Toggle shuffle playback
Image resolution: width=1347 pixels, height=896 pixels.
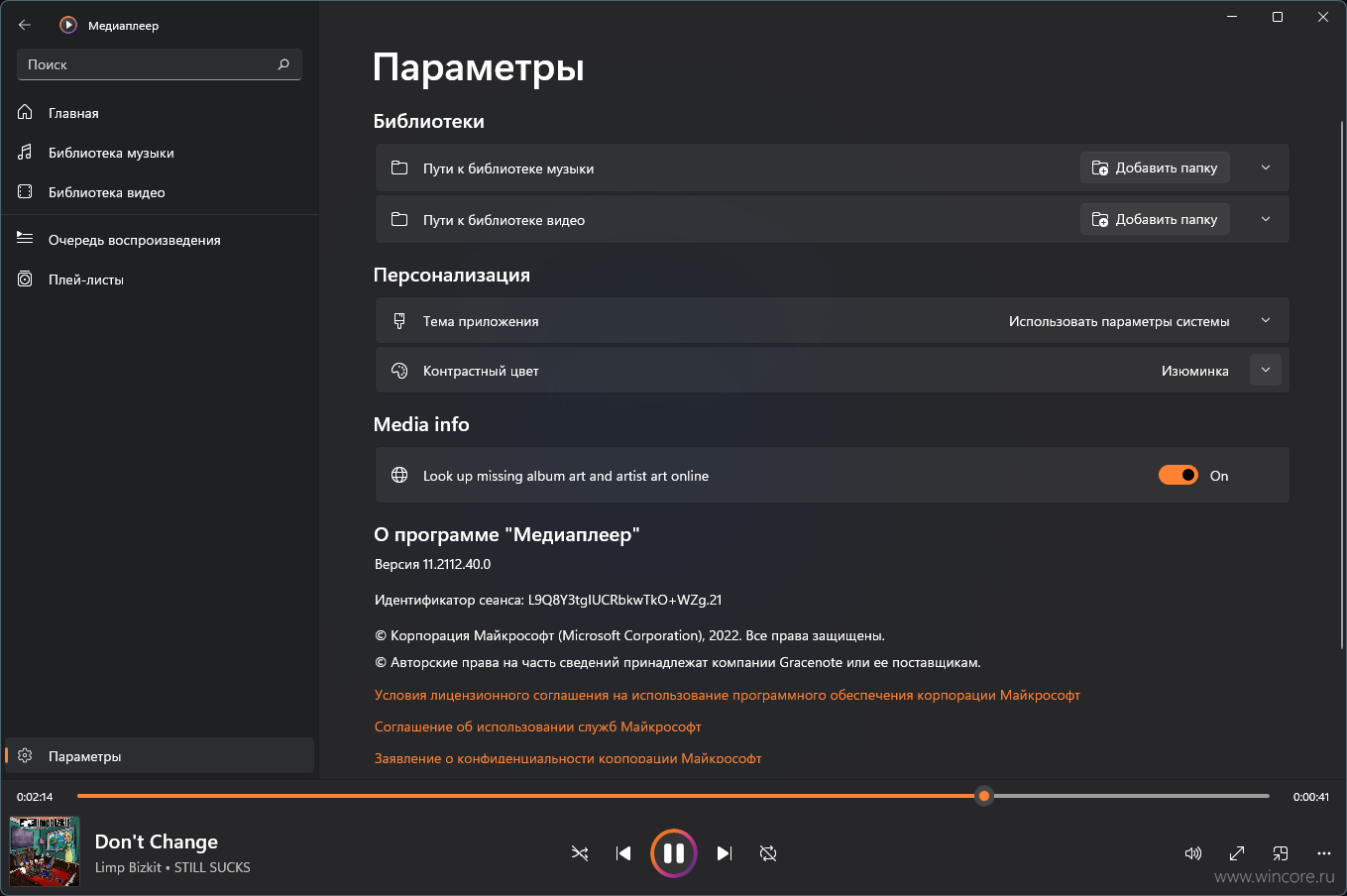pyautogui.click(x=580, y=853)
